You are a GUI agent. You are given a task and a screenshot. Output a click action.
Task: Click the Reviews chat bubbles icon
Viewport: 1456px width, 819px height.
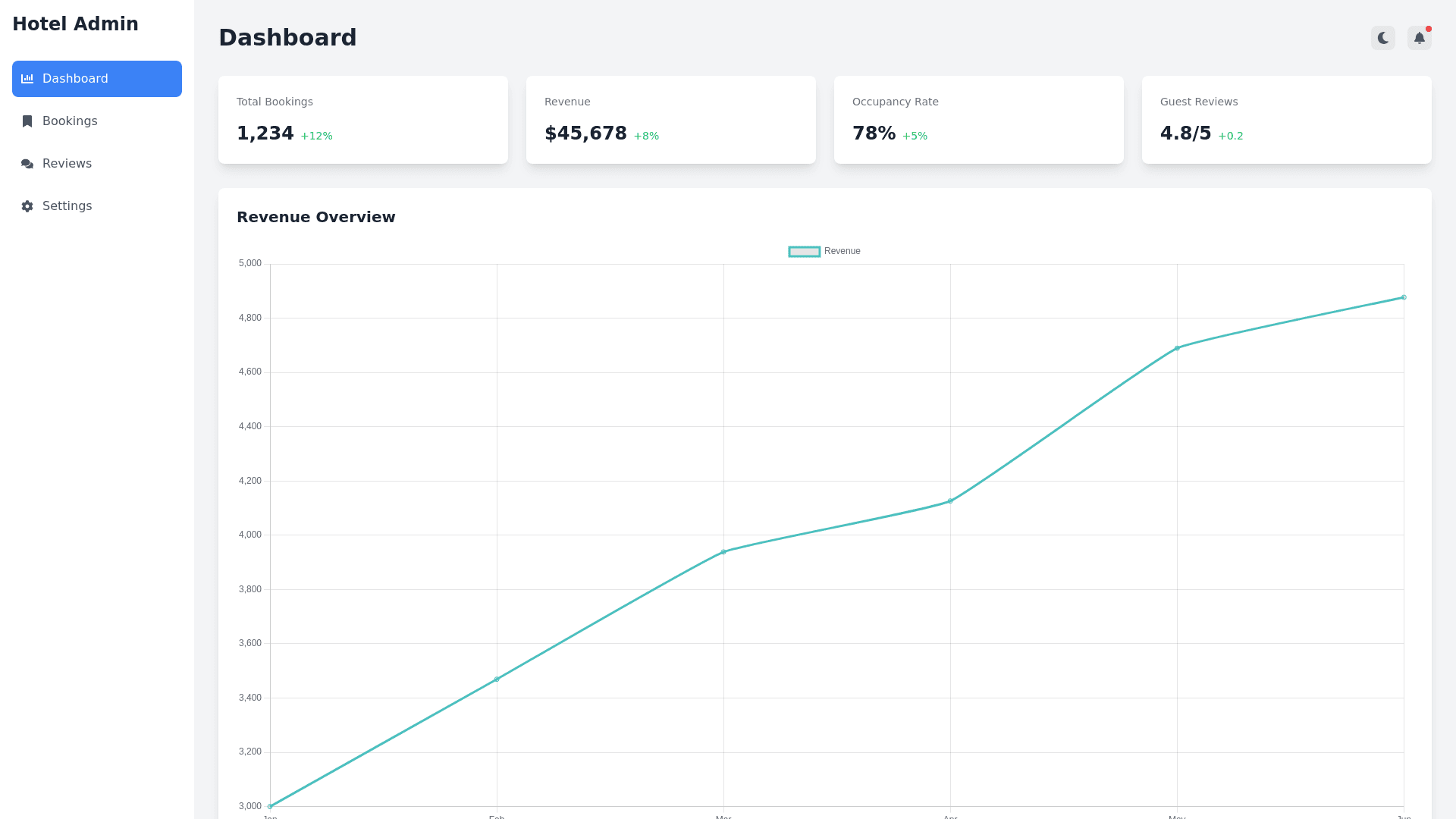pyautogui.click(x=27, y=164)
